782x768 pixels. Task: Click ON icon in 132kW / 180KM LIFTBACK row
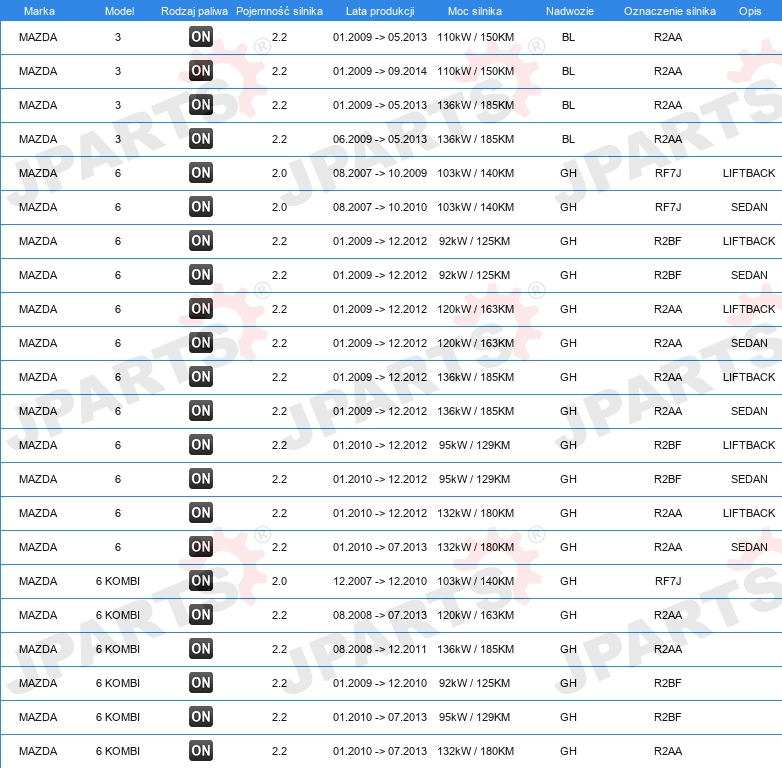click(201, 513)
